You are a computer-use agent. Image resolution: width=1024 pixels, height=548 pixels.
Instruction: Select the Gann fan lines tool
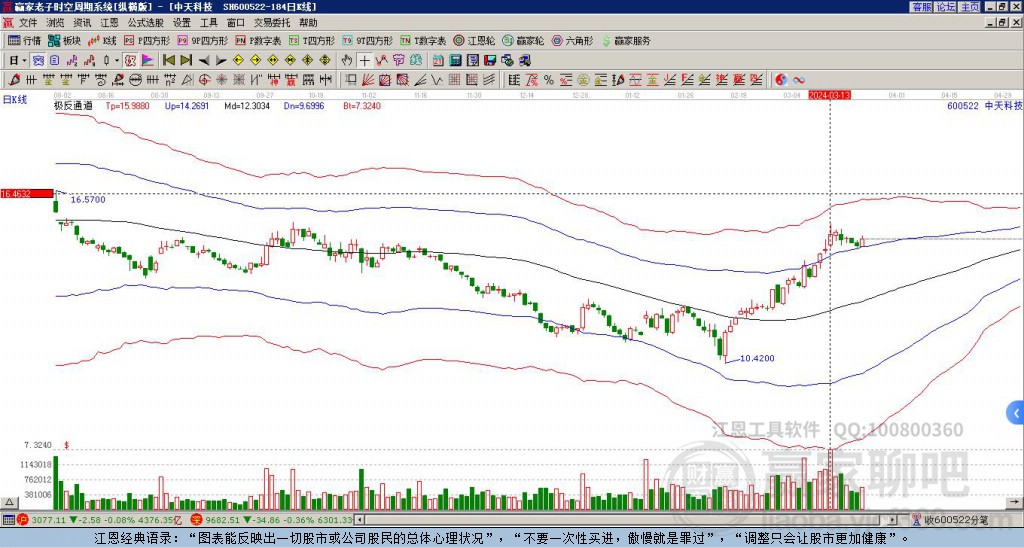pyautogui.click(x=368, y=80)
